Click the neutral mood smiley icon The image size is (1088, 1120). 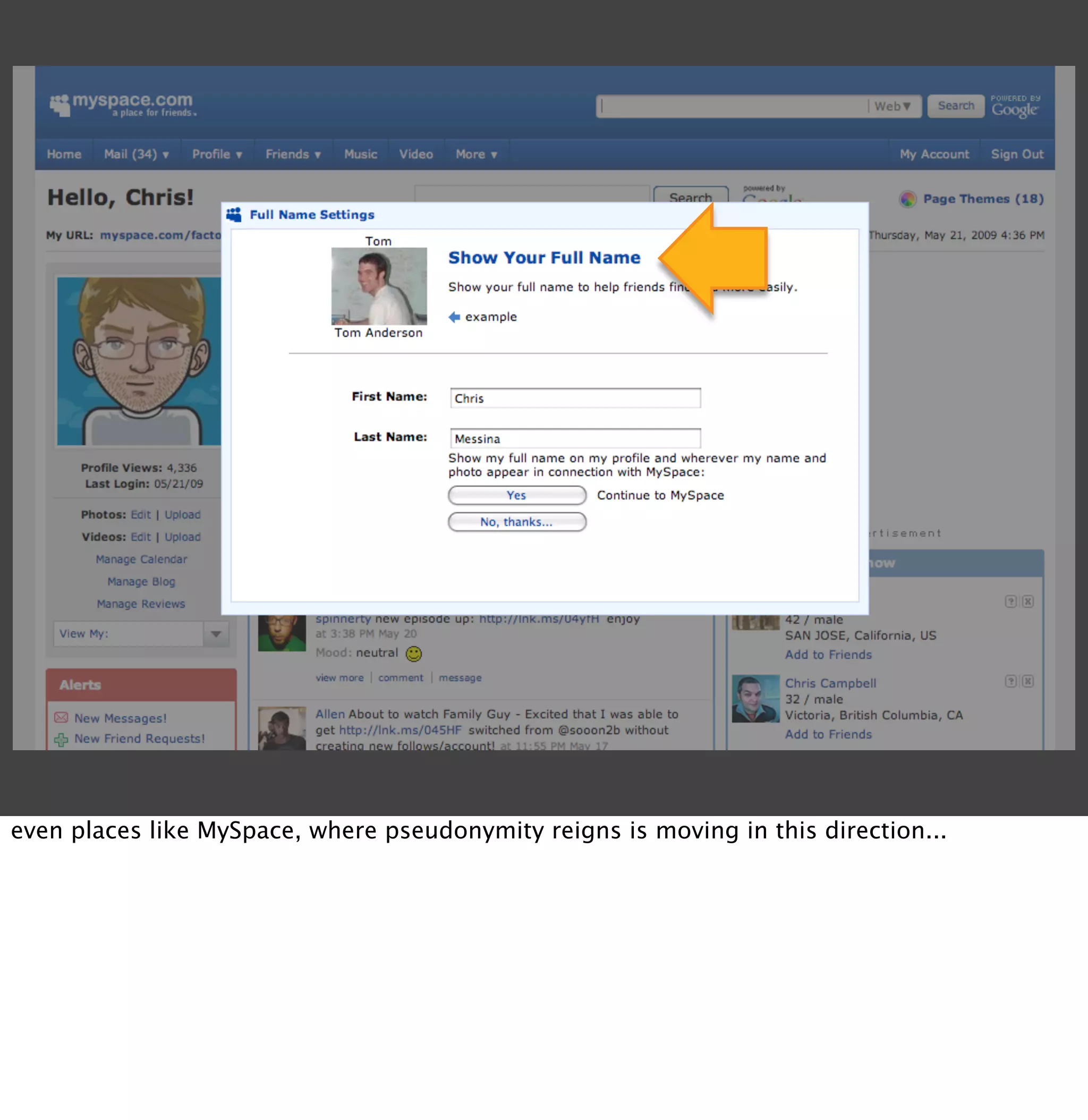pos(414,654)
